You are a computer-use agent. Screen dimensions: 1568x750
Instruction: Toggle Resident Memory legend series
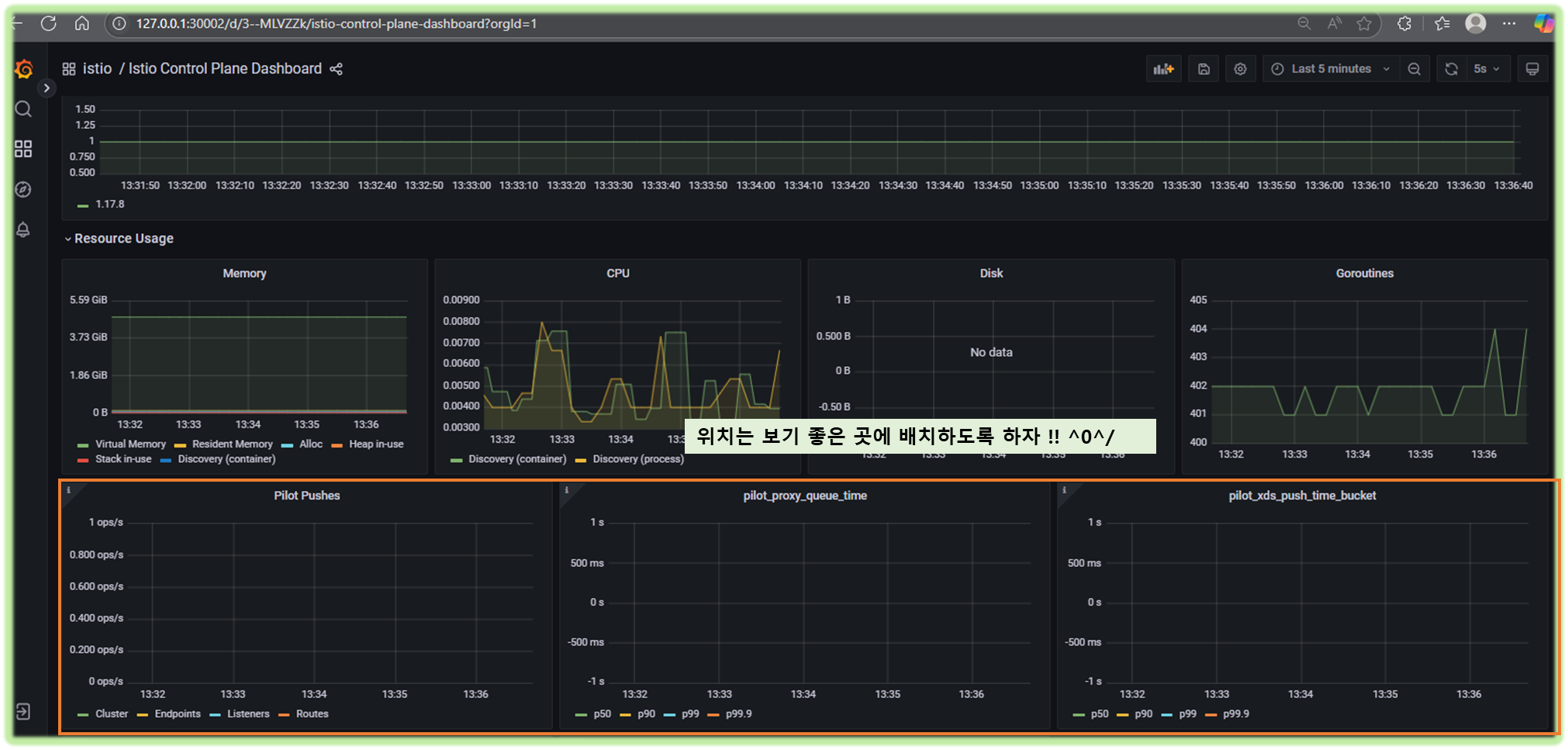pos(233,444)
